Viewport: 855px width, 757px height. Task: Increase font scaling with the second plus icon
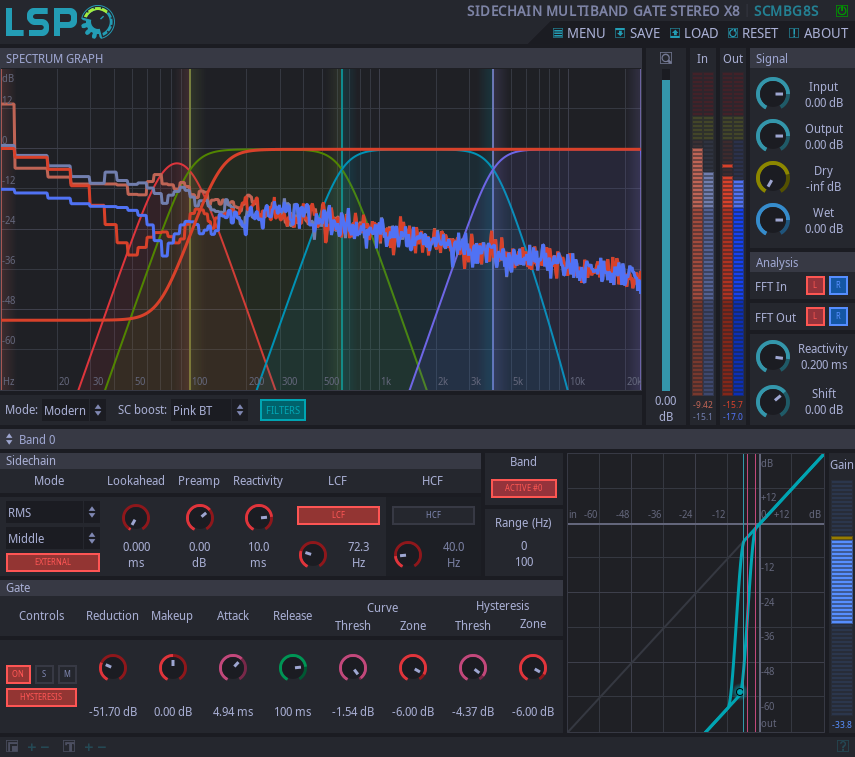[89, 747]
